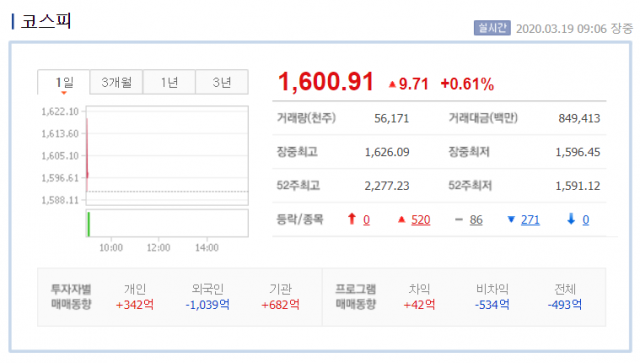Click the 개인 net buying +342억

point(135,305)
